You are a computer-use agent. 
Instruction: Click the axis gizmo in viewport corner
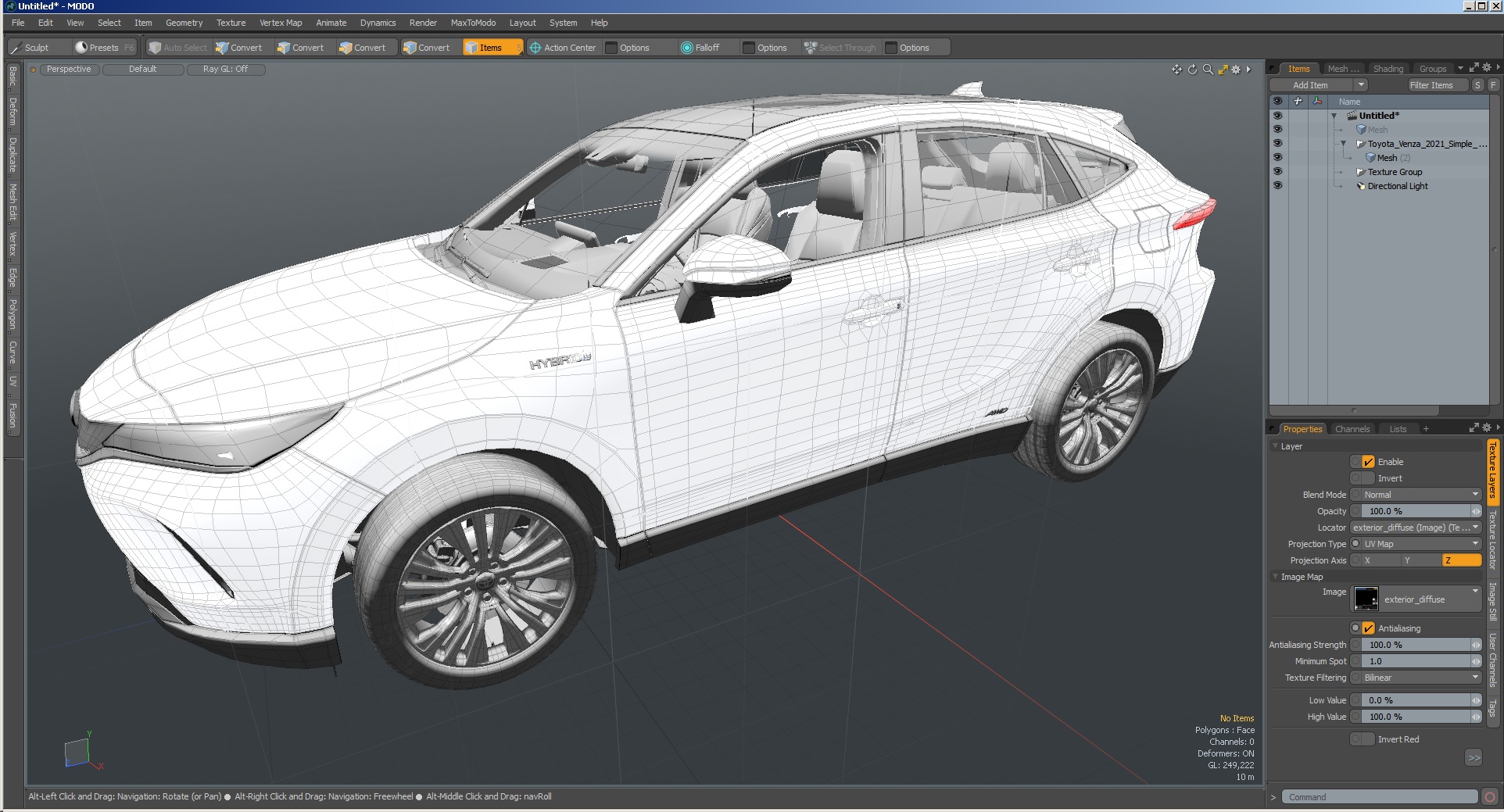pyautogui.click(x=82, y=753)
